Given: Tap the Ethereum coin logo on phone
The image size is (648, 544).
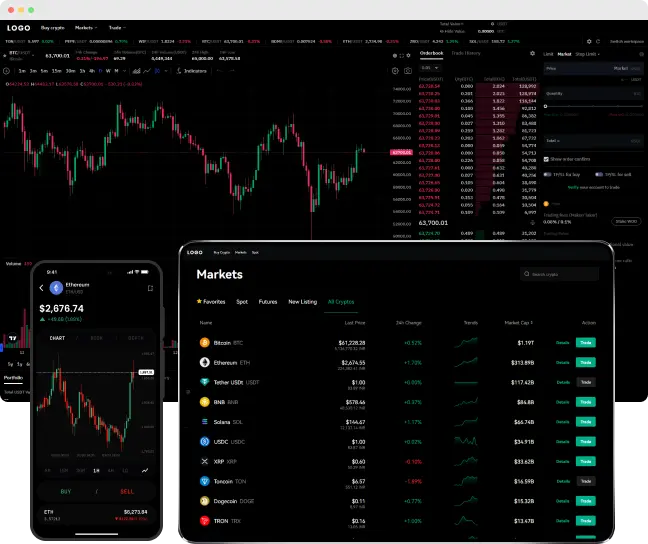Looking at the screenshot, I should 56,288.
